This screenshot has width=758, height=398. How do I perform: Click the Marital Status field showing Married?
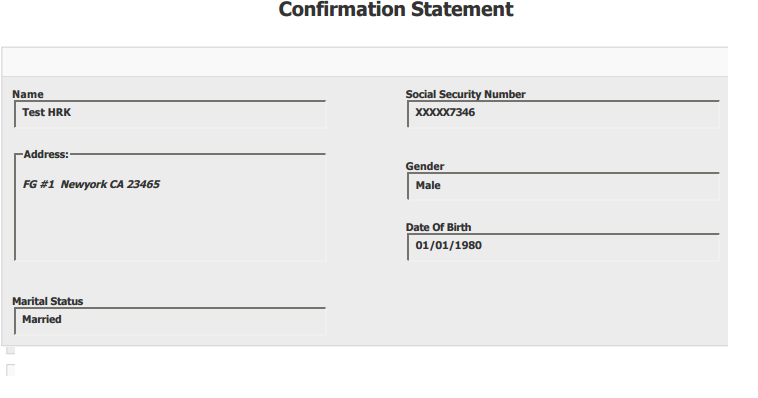pos(170,321)
